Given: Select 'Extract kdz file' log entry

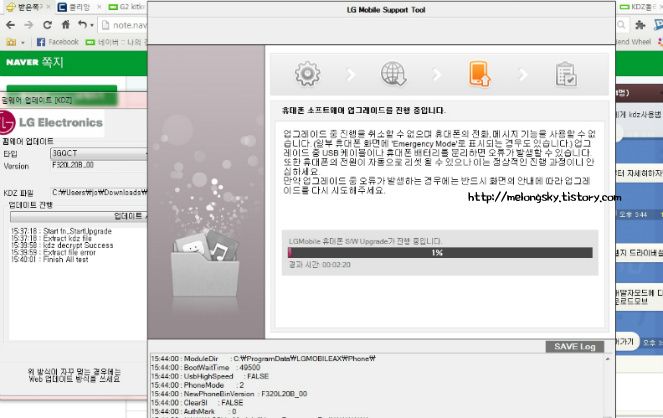Looking at the screenshot, I should coord(51,238).
